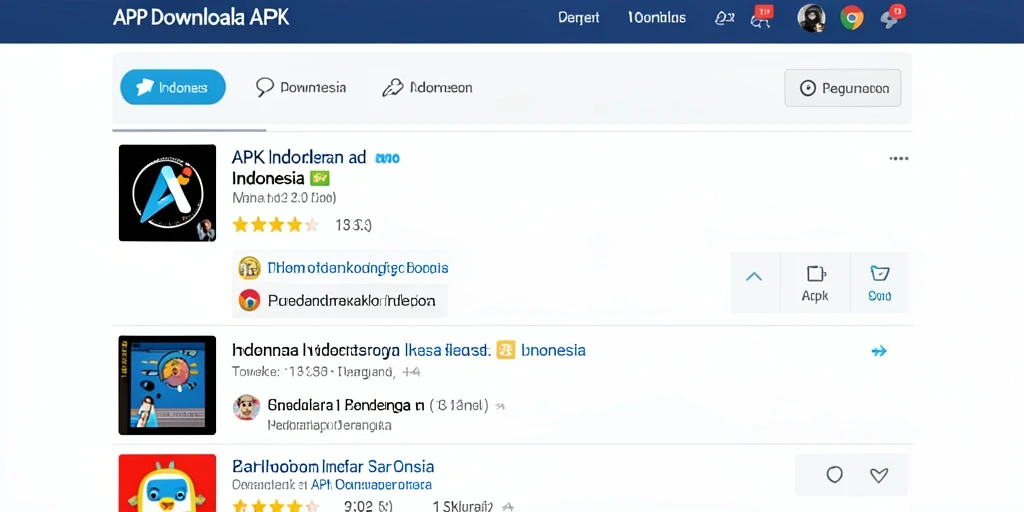Click the blue arrow on second app row
This screenshot has height=512, width=1024.
coord(879,351)
